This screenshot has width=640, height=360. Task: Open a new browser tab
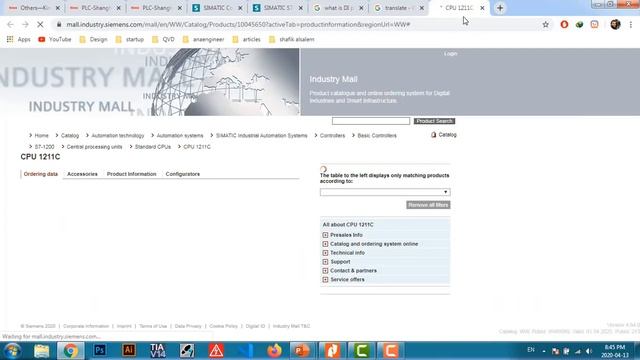coord(500,8)
